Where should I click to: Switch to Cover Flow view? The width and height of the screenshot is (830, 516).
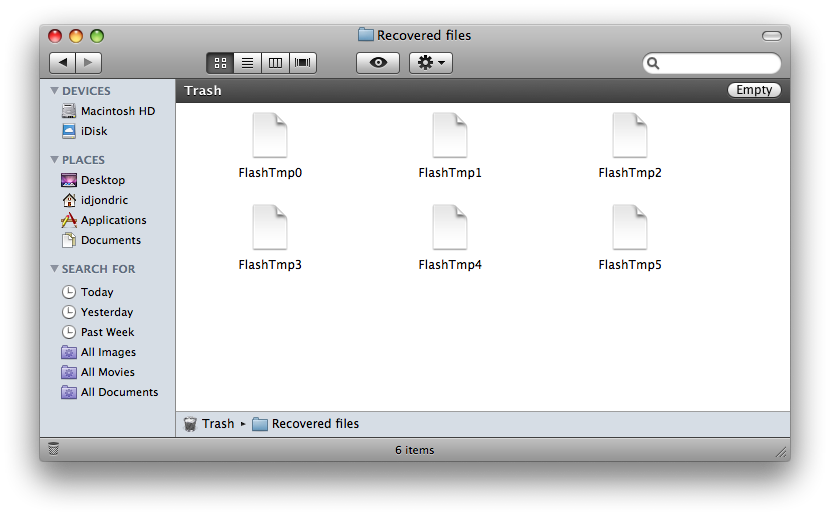pos(302,63)
